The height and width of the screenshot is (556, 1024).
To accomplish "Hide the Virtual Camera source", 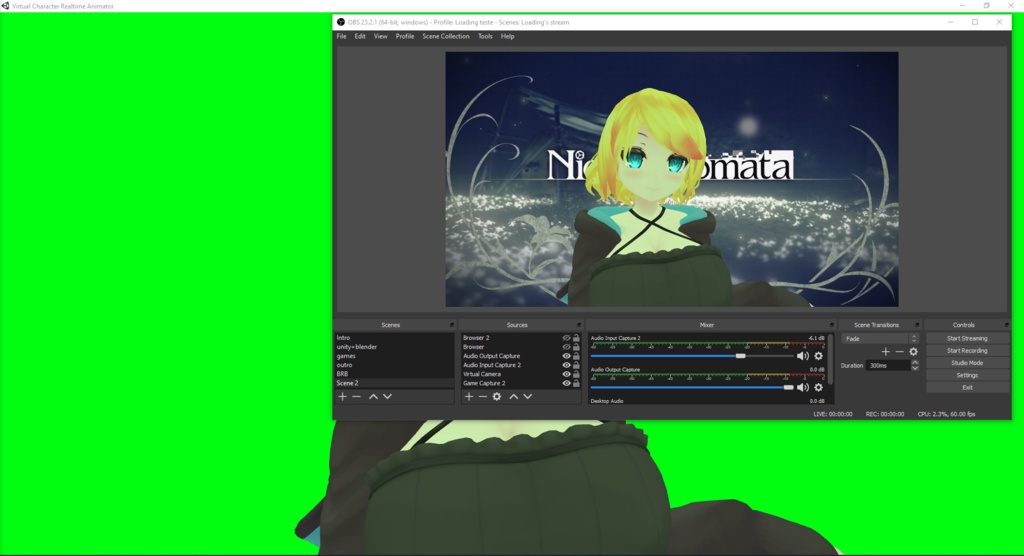I will click(566, 374).
